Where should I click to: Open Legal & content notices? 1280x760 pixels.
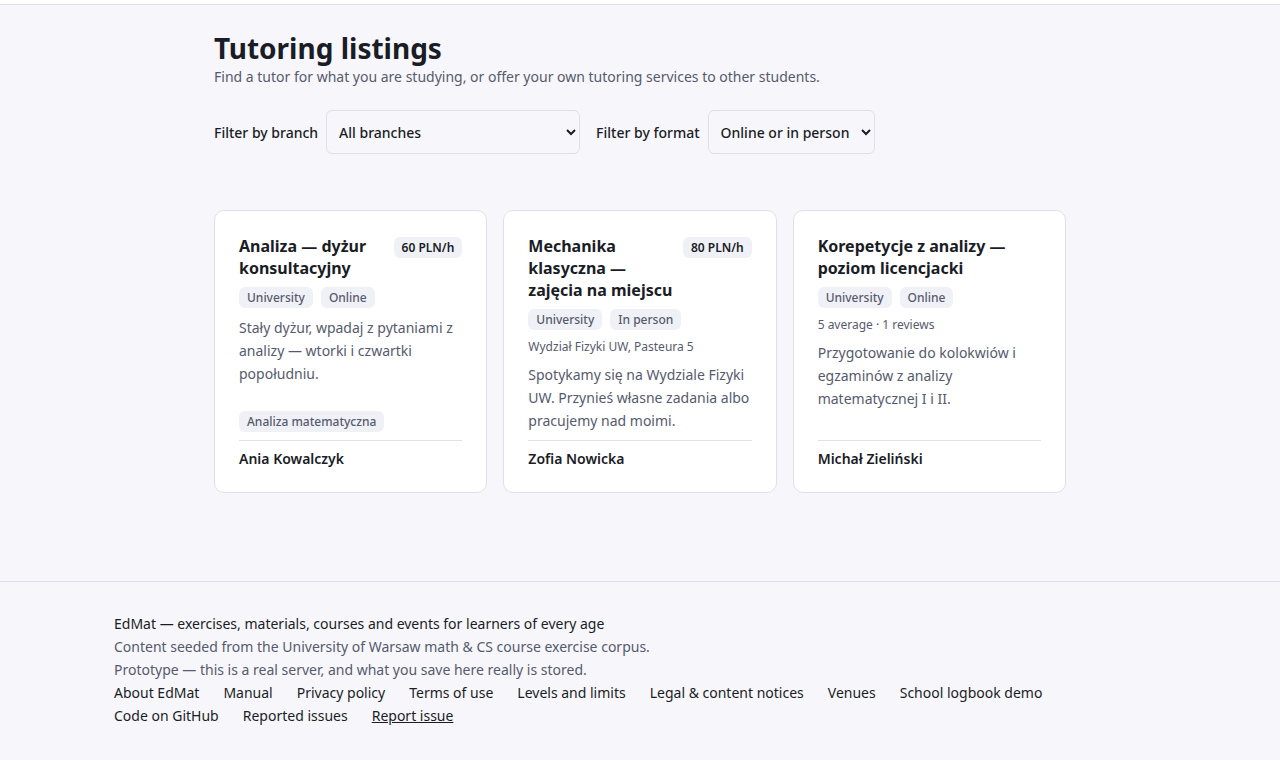(727, 693)
